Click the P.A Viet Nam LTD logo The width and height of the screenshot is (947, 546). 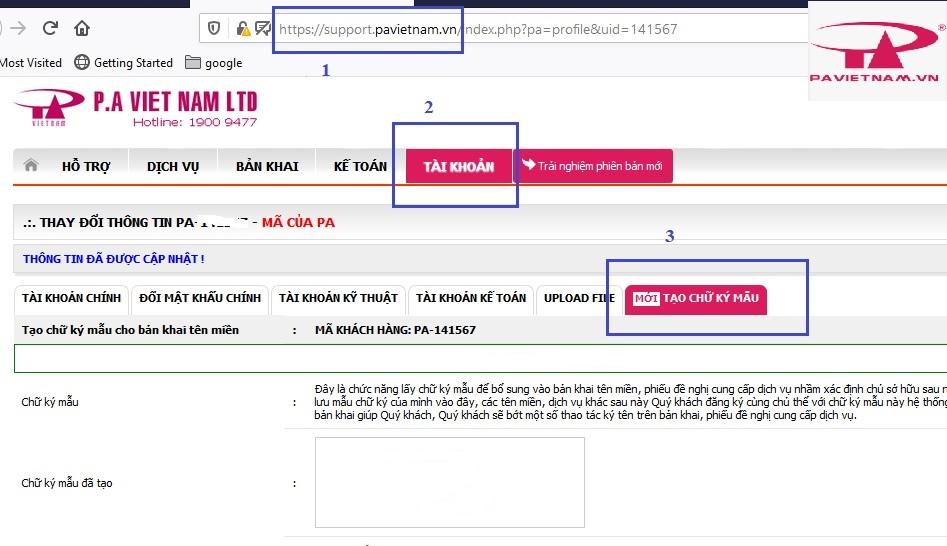click(x=136, y=108)
